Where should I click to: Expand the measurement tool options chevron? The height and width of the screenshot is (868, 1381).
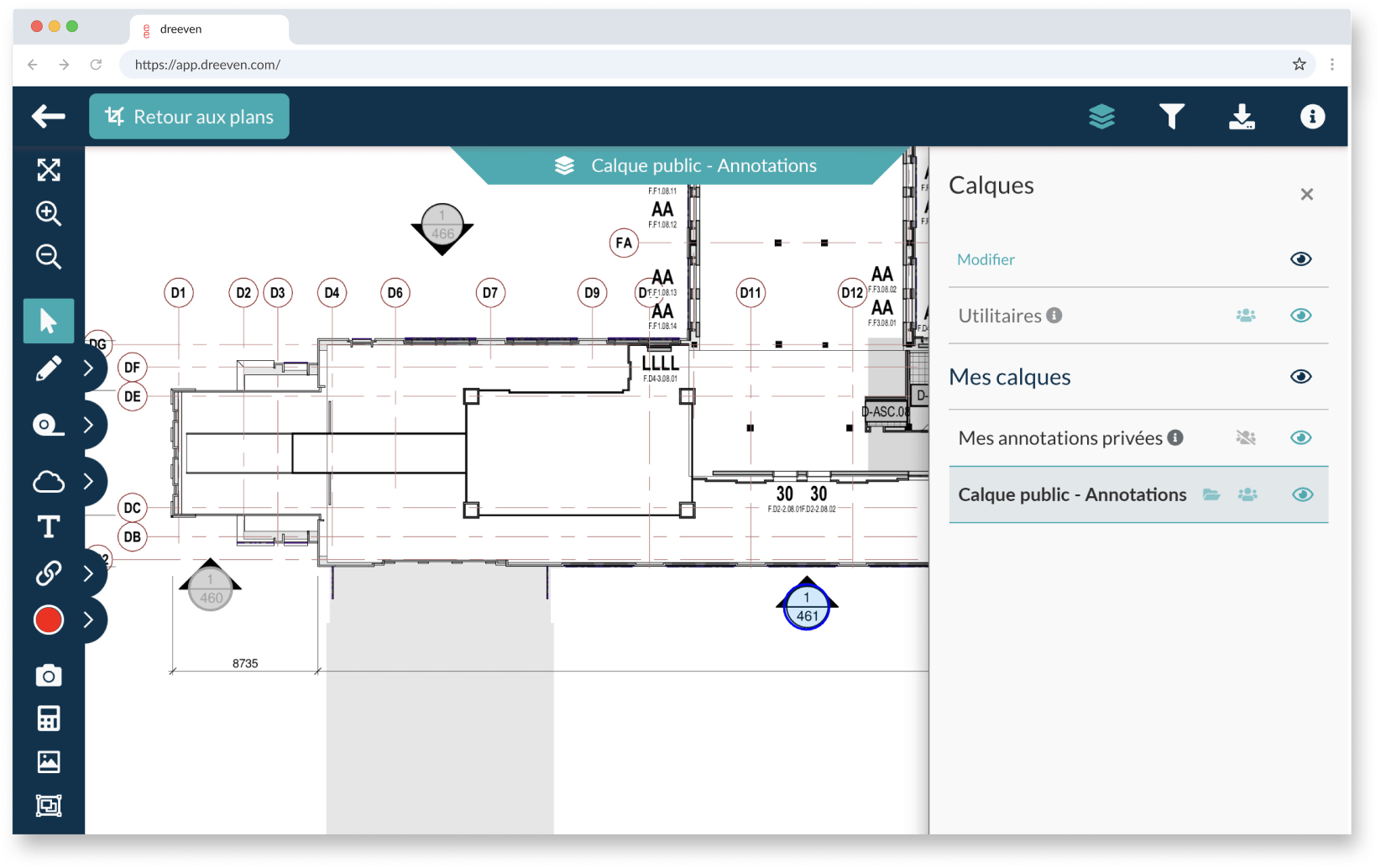88,424
